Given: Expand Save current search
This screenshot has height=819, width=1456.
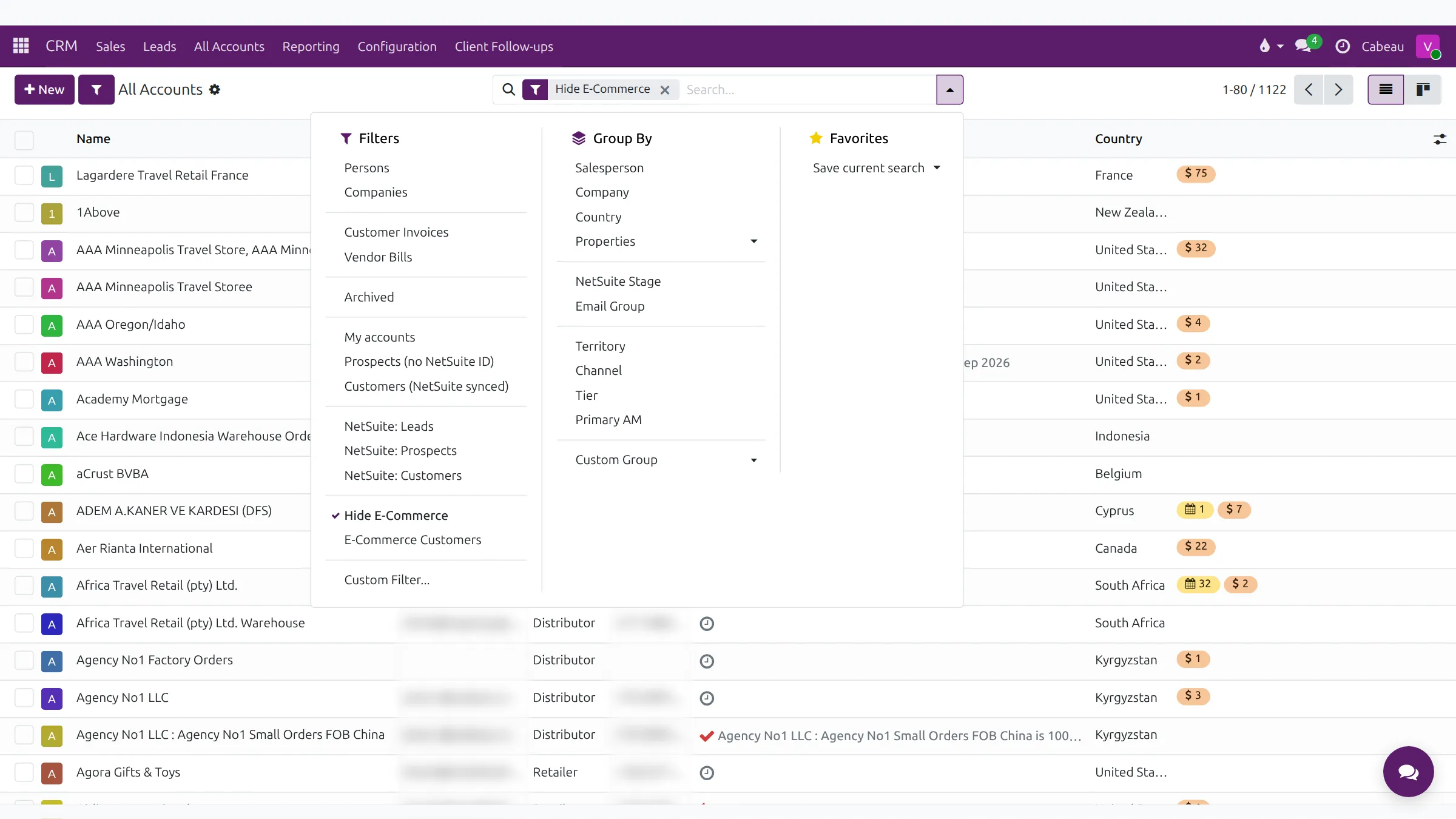Looking at the screenshot, I should coord(876,168).
